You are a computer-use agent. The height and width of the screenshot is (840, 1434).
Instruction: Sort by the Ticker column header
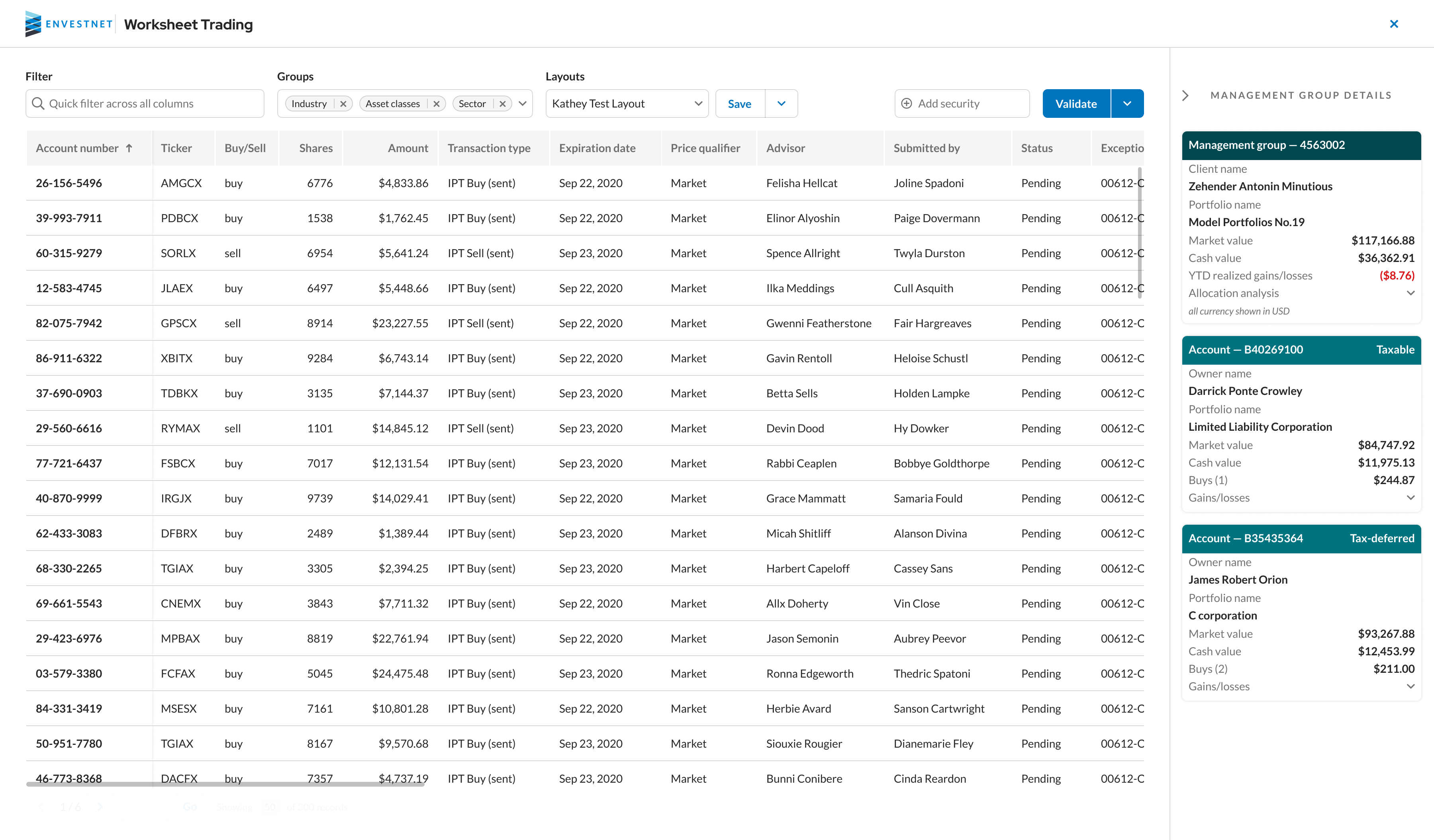pos(176,148)
